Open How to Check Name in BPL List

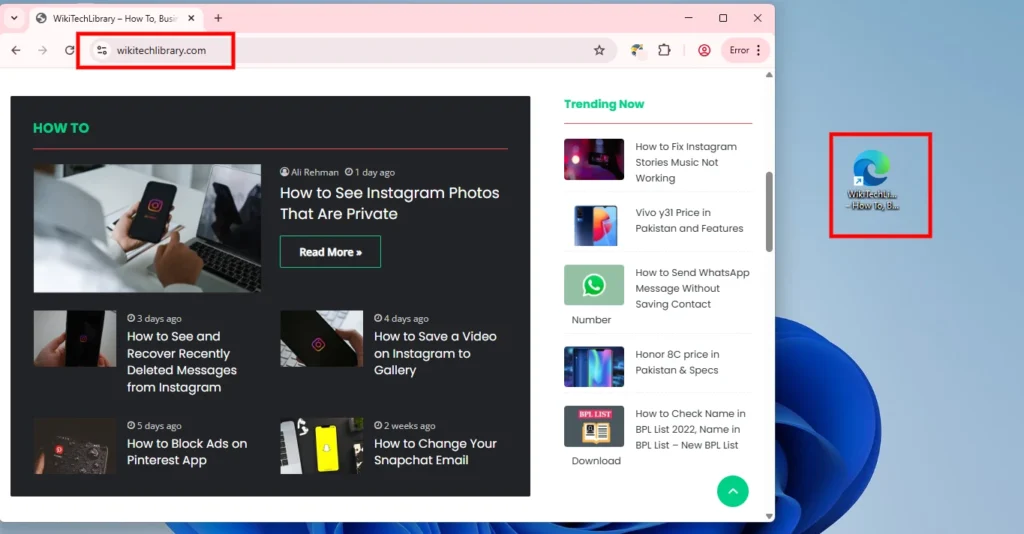690,430
